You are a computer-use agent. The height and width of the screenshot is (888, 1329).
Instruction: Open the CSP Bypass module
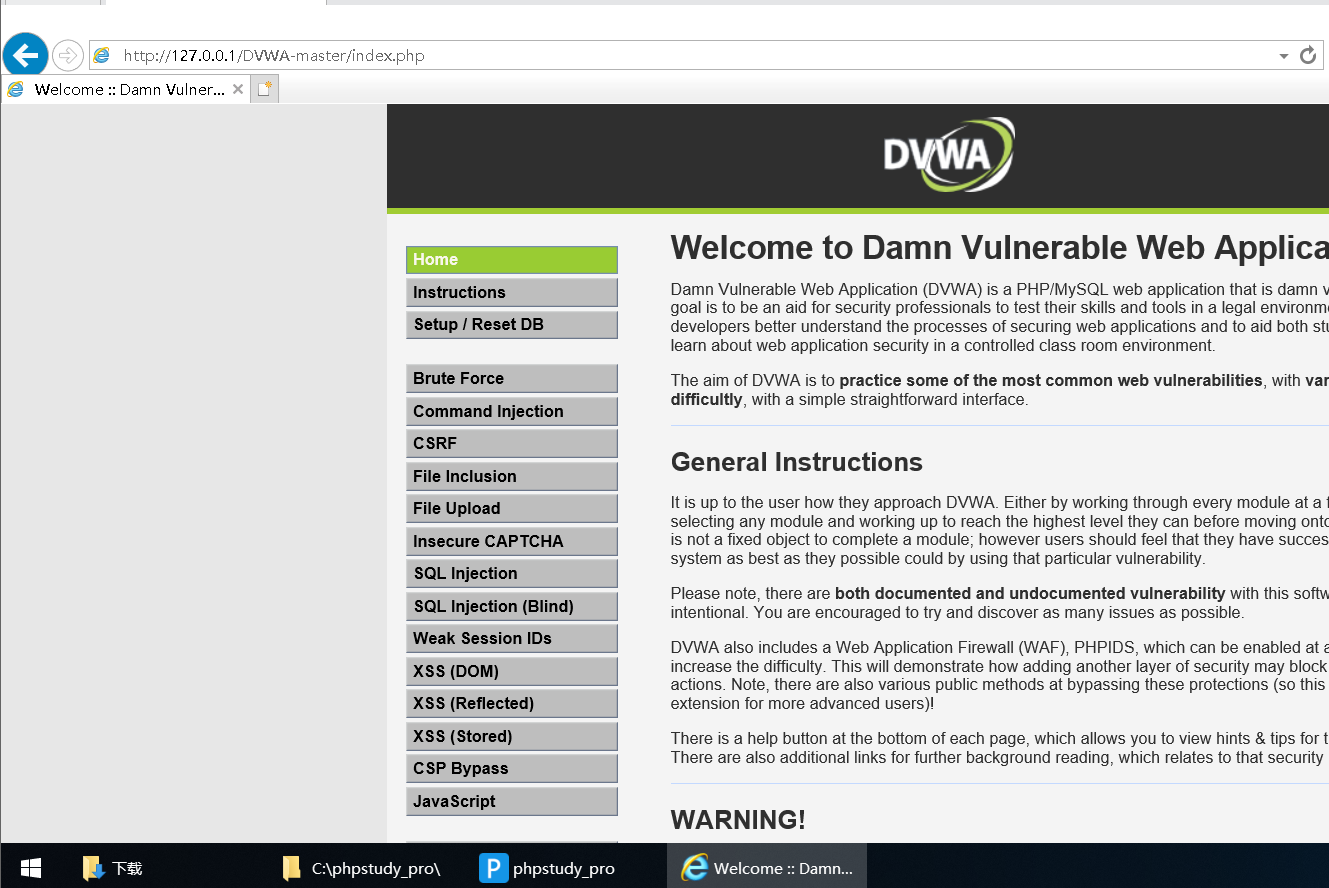coord(512,769)
